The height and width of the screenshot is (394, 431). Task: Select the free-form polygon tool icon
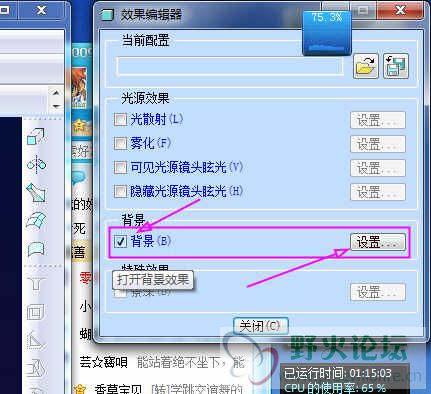(35, 193)
